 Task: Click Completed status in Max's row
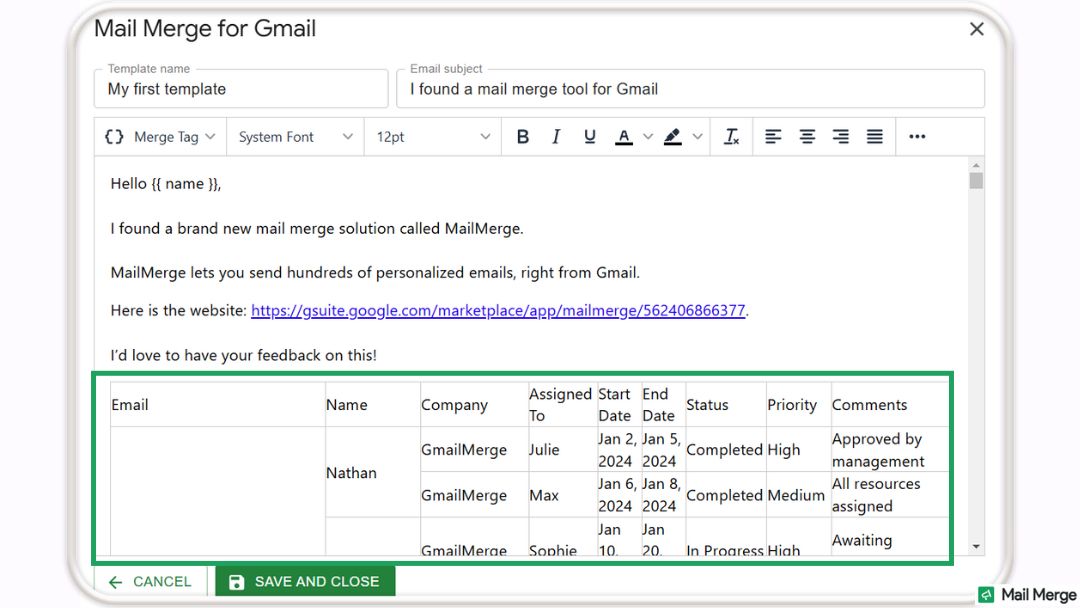pos(725,495)
